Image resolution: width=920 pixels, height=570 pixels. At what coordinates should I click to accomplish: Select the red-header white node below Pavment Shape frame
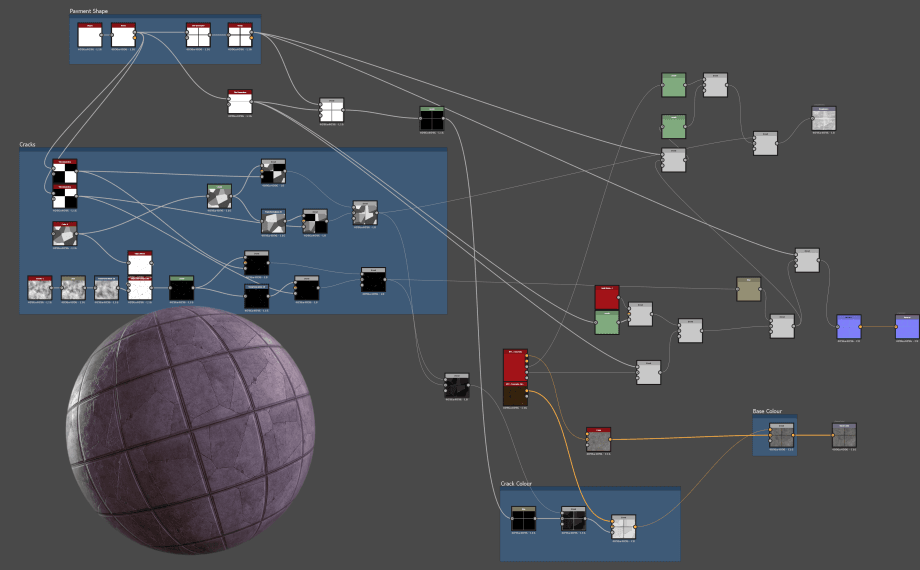[240, 102]
